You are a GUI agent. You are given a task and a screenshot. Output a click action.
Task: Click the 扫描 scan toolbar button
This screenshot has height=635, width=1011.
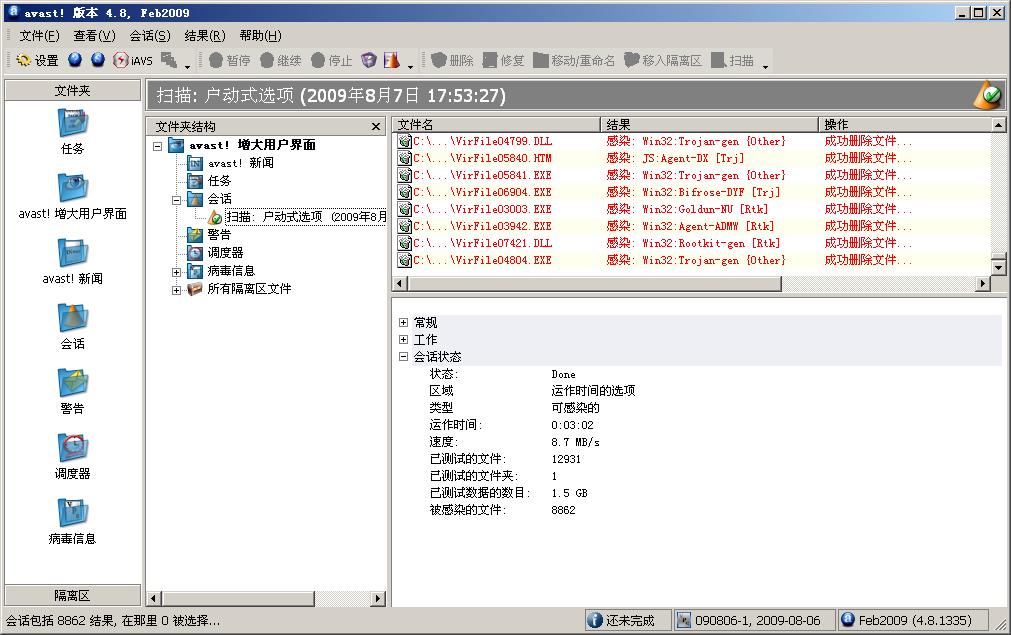(x=732, y=61)
